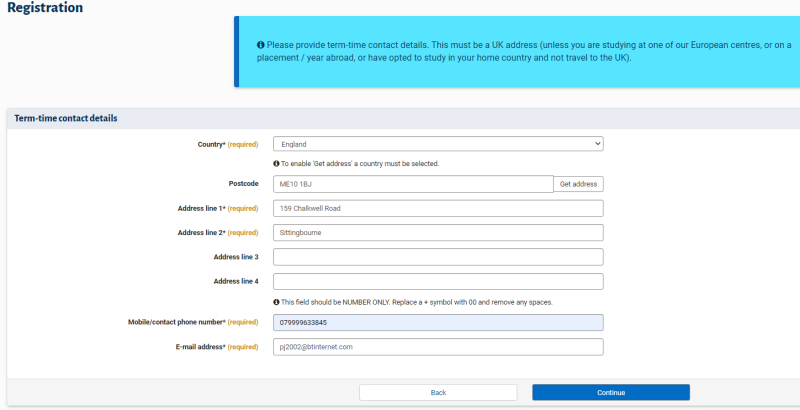This screenshot has width=800, height=410.
Task: Click the Mobile/contact phone number label
Action: (193, 322)
